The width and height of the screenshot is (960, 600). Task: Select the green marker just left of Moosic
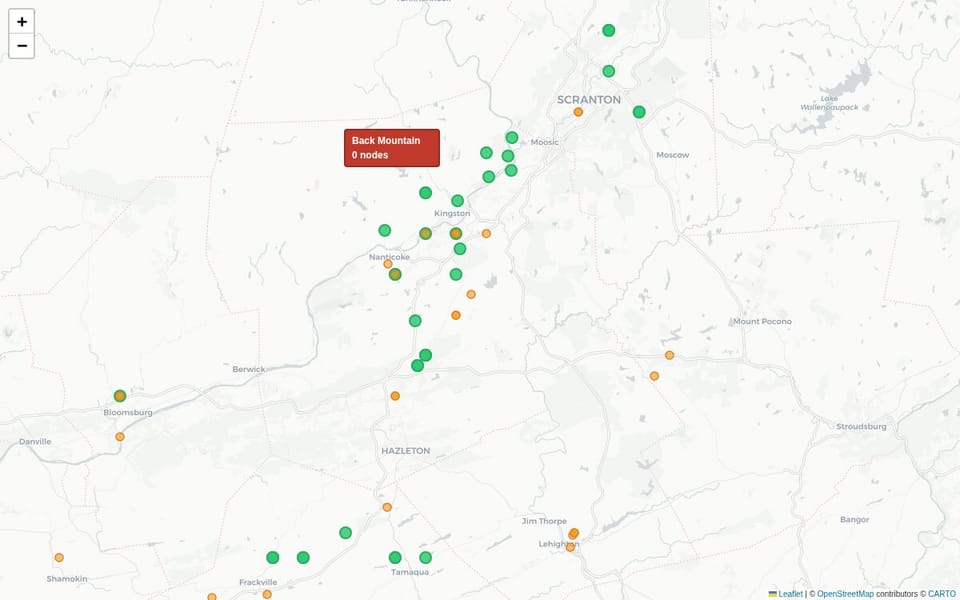point(512,138)
